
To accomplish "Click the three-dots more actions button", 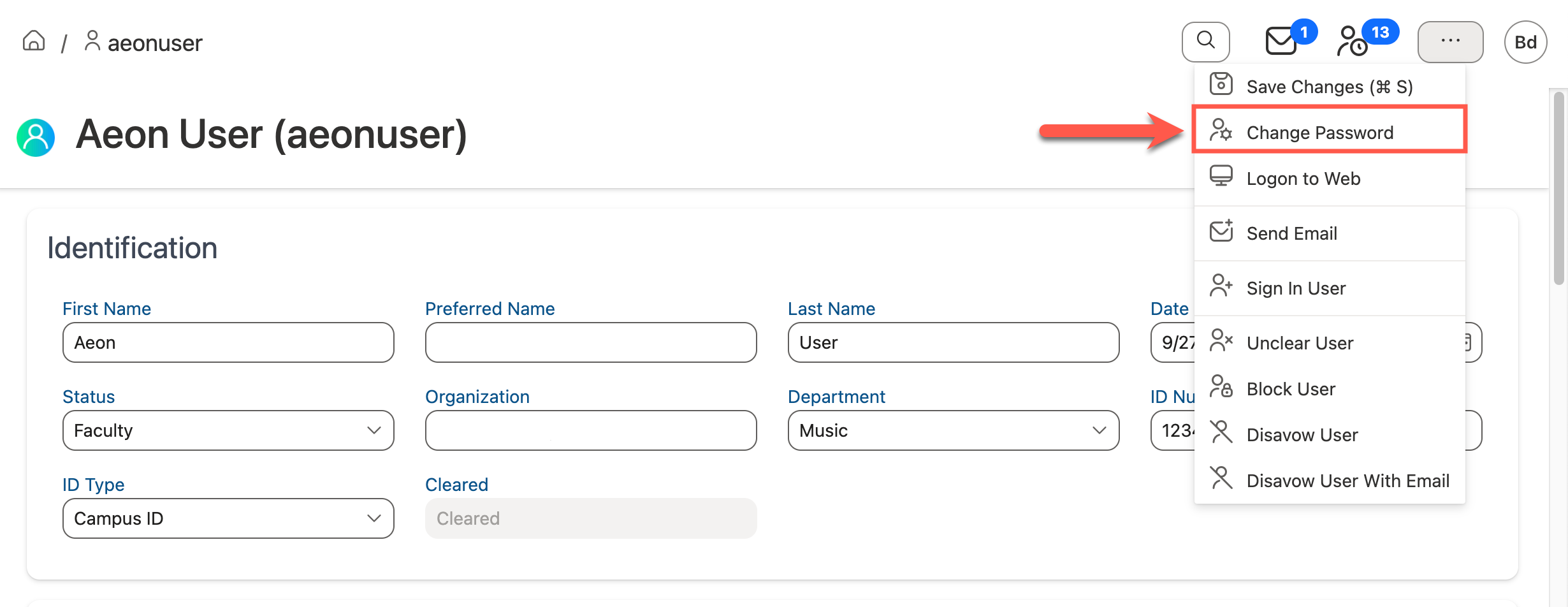I will point(1450,41).
